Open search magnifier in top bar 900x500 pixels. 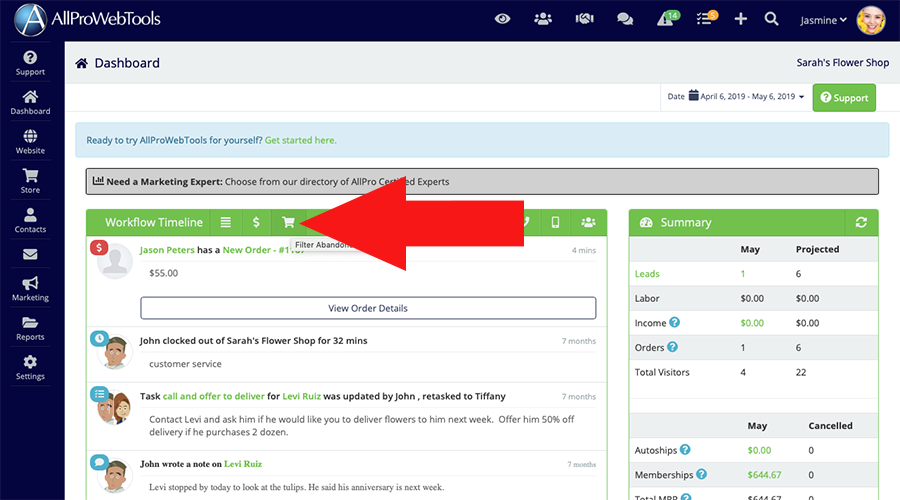point(771,19)
